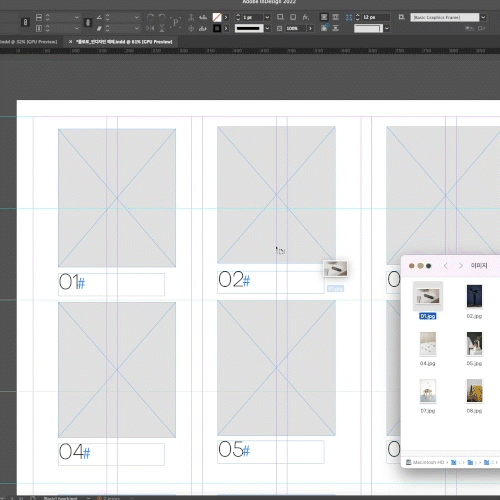This screenshot has height=500, width=500.
Task: Expand the Basic Graphics Frame style dropdown
Action: (x=483, y=17)
